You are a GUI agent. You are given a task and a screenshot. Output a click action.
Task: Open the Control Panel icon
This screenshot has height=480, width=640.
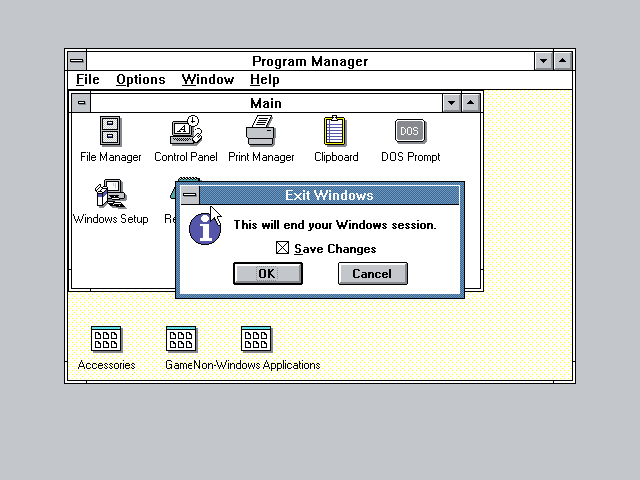click(x=186, y=130)
